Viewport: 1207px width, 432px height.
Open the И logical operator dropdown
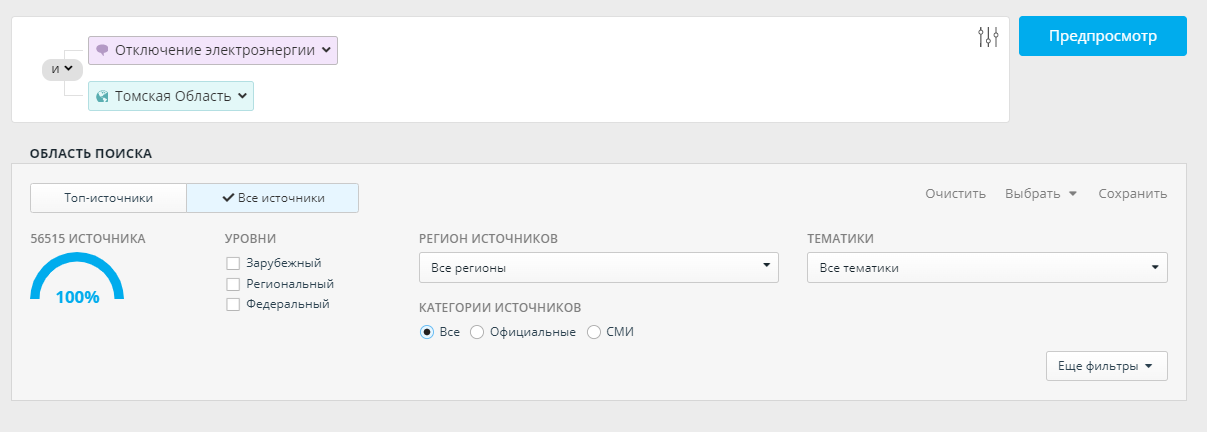tap(62, 69)
